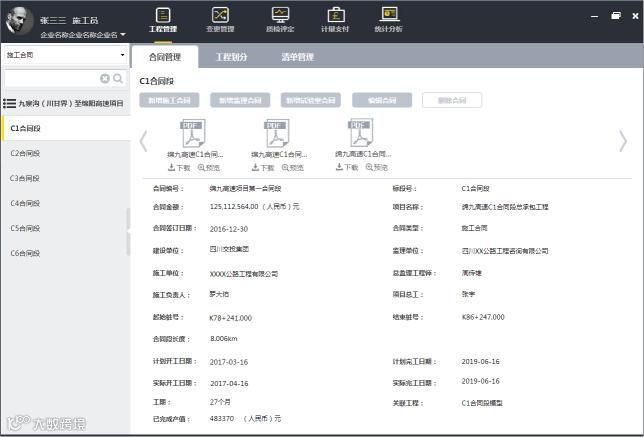Click the 新增试验室合同 button
The image size is (644, 437).
point(311,100)
